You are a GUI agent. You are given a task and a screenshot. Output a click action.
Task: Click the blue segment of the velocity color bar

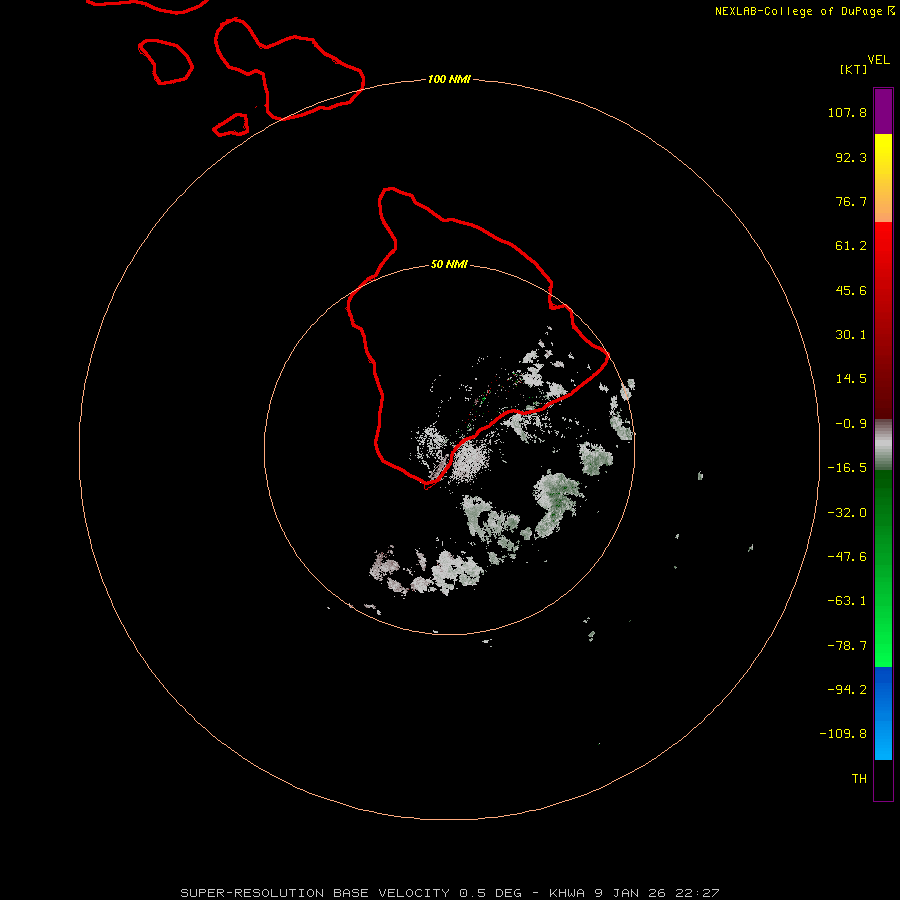pyautogui.click(x=883, y=713)
